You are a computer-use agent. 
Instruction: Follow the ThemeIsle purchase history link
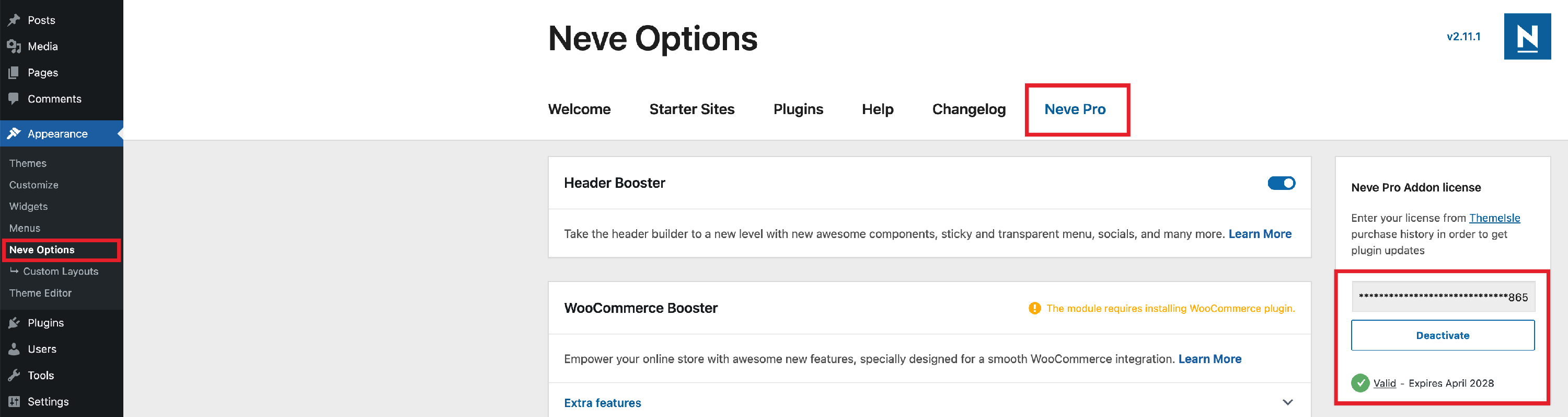pos(1494,218)
